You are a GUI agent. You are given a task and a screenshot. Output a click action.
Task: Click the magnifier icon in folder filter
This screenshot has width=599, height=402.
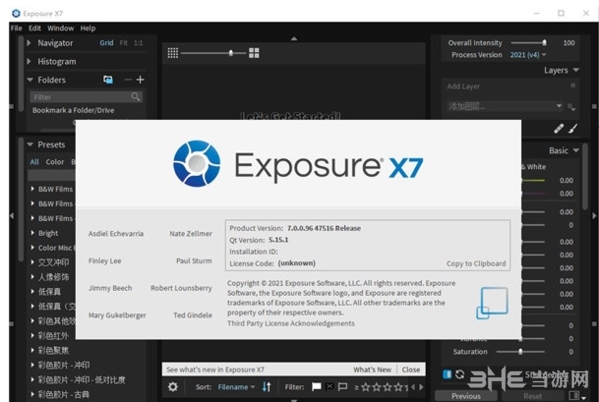point(135,97)
